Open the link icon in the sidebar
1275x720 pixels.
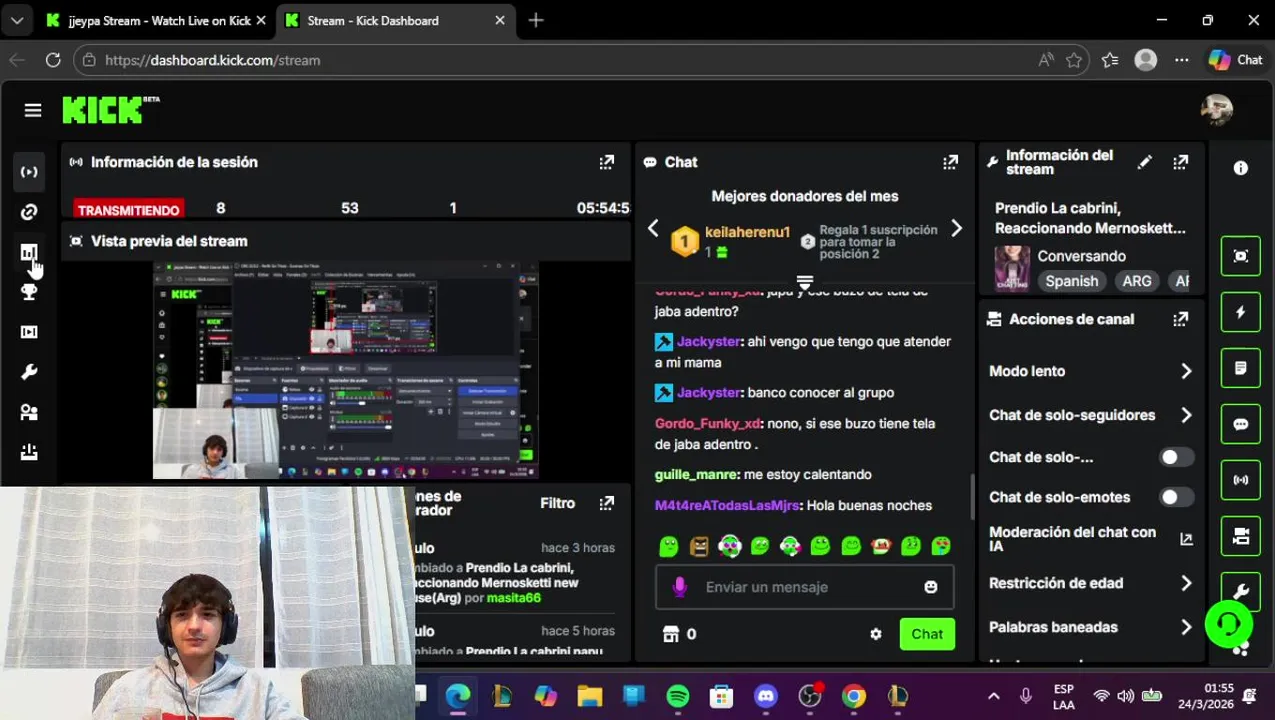click(29, 212)
